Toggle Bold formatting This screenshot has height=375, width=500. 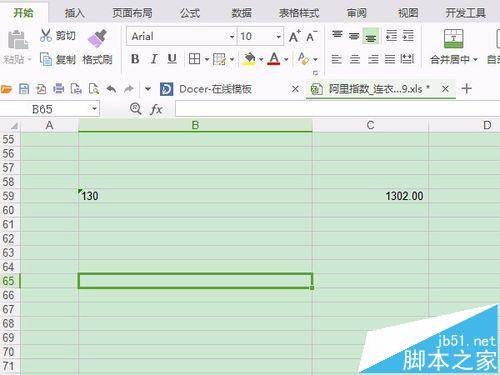[x=135, y=59]
